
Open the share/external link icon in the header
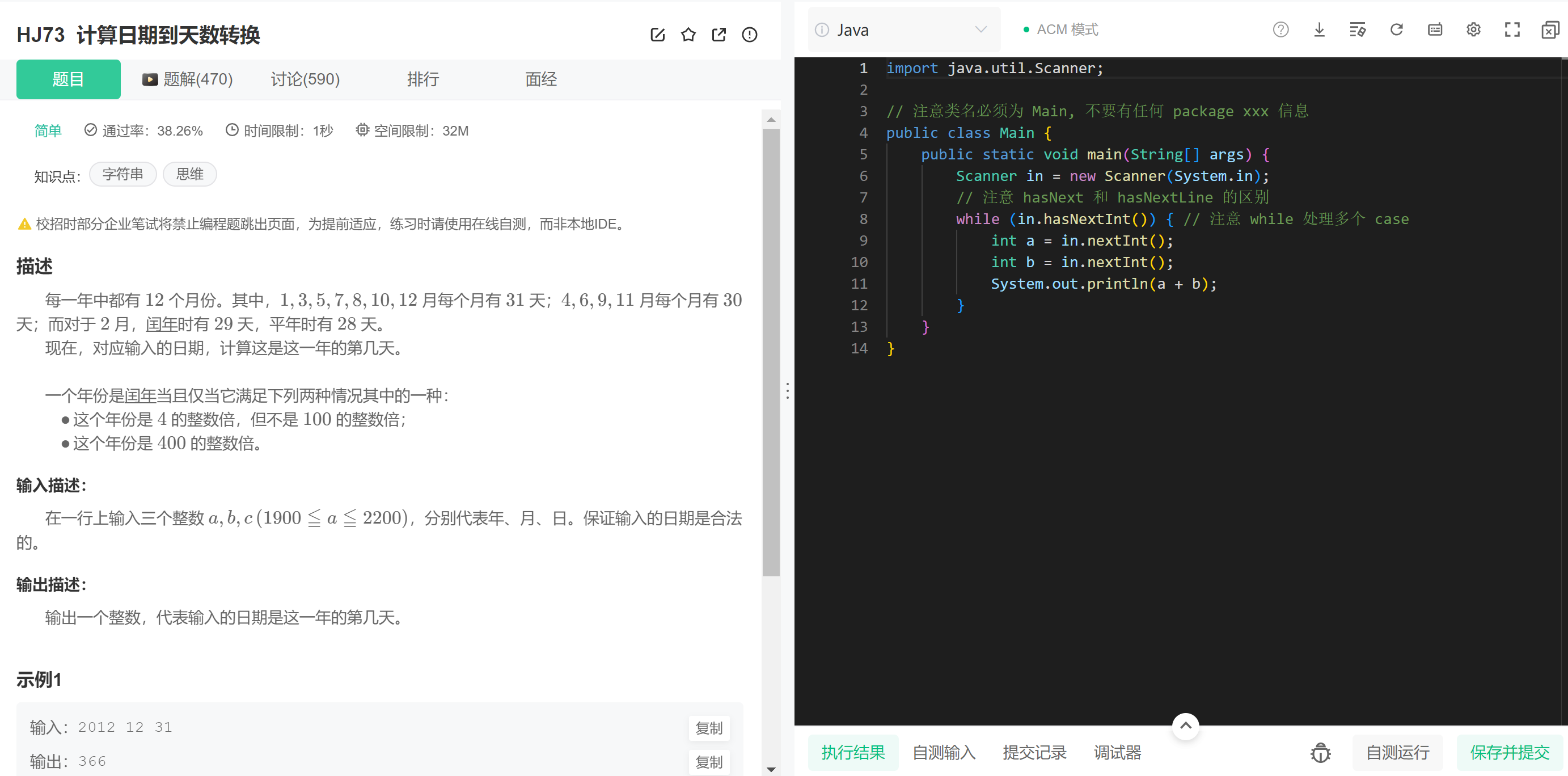719,35
